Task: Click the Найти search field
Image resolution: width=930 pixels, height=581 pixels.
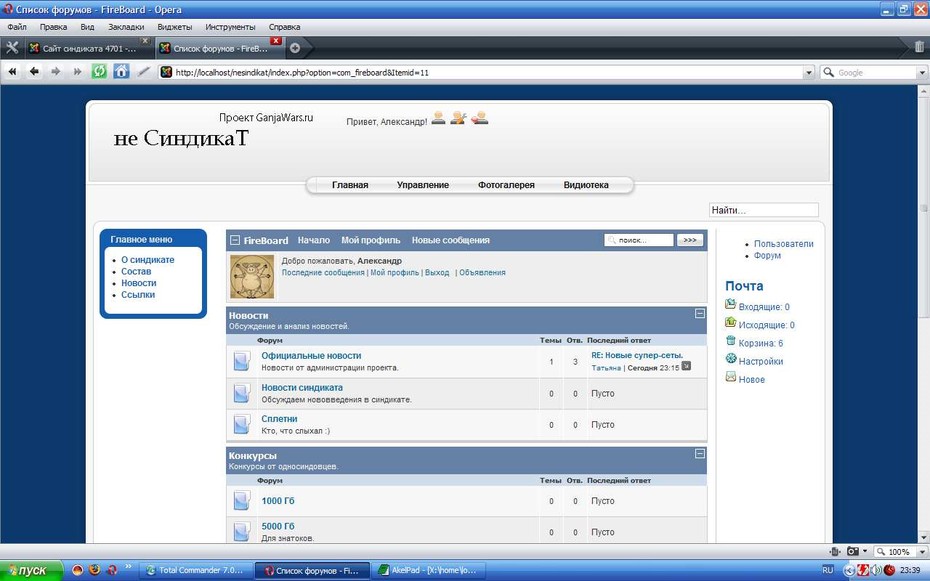Action: pyautogui.click(x=763, y=210)
